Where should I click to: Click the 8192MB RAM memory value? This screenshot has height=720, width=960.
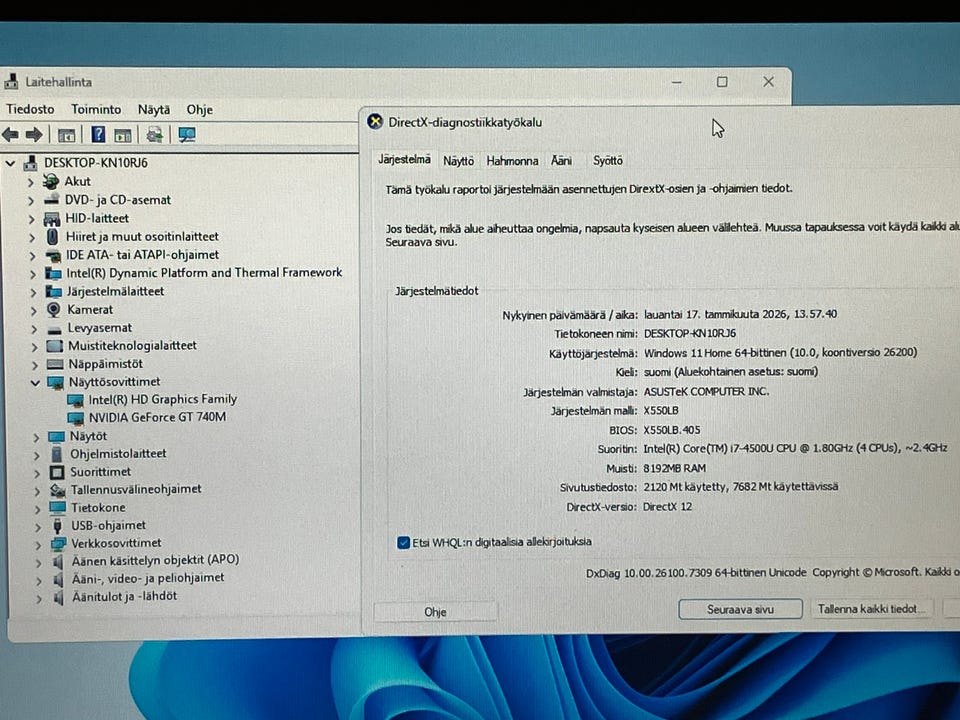675,468
